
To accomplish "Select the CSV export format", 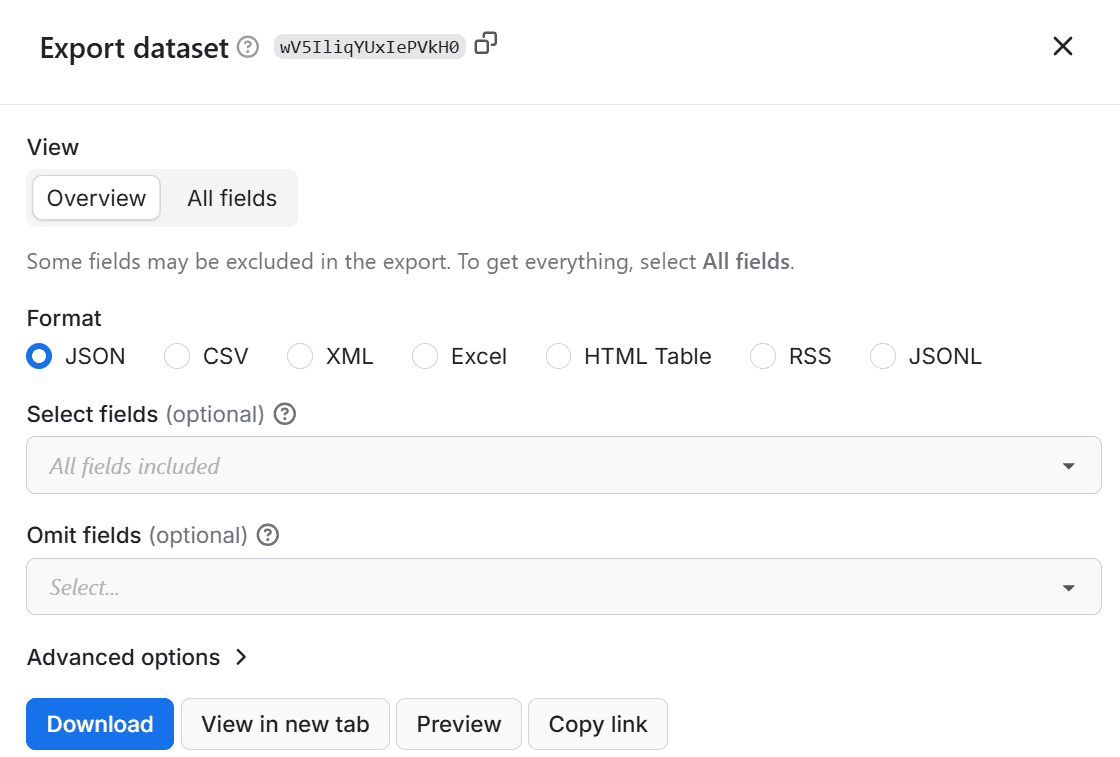I will 176,356.
